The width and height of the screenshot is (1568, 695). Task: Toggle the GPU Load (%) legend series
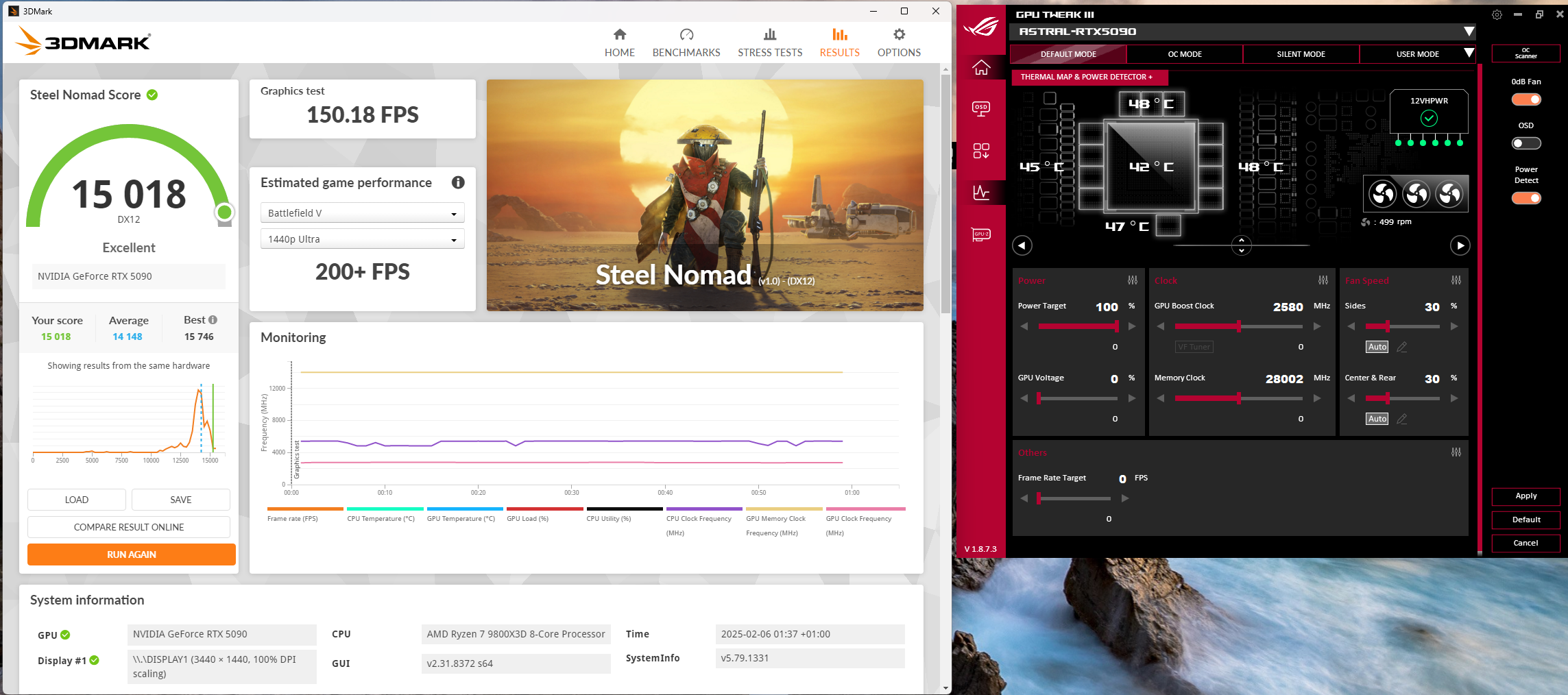tap(544, 515)
